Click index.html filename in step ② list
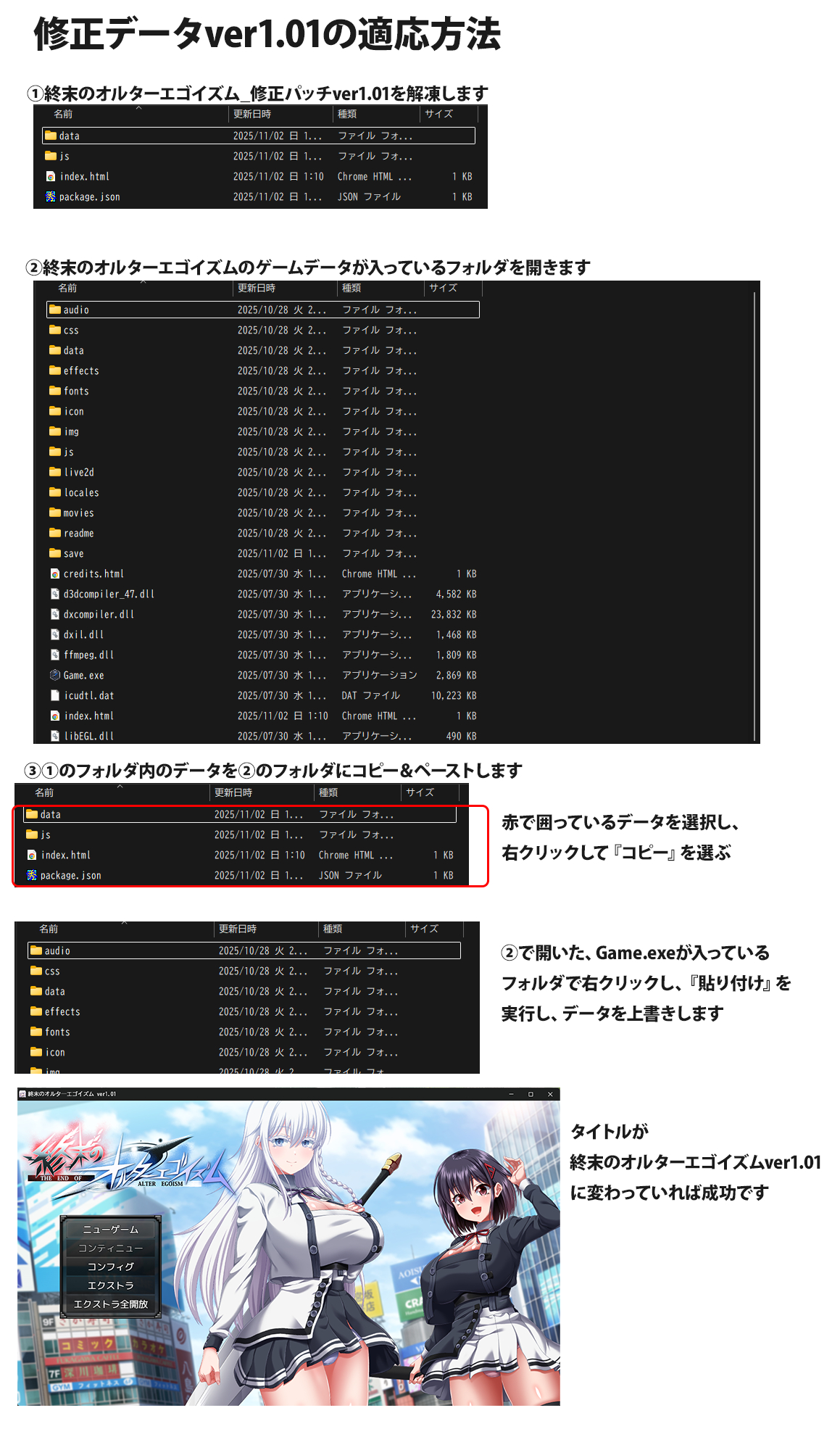This screenshot has width=840, height=1450. pos(88,716)
